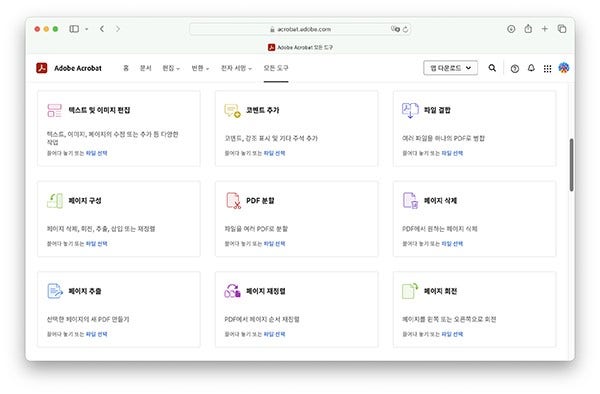The width and height of the screenshot is (600, 394).
Task: Click 파일 선택 link in rotate pages card
Action: click(x=452, y=334)
